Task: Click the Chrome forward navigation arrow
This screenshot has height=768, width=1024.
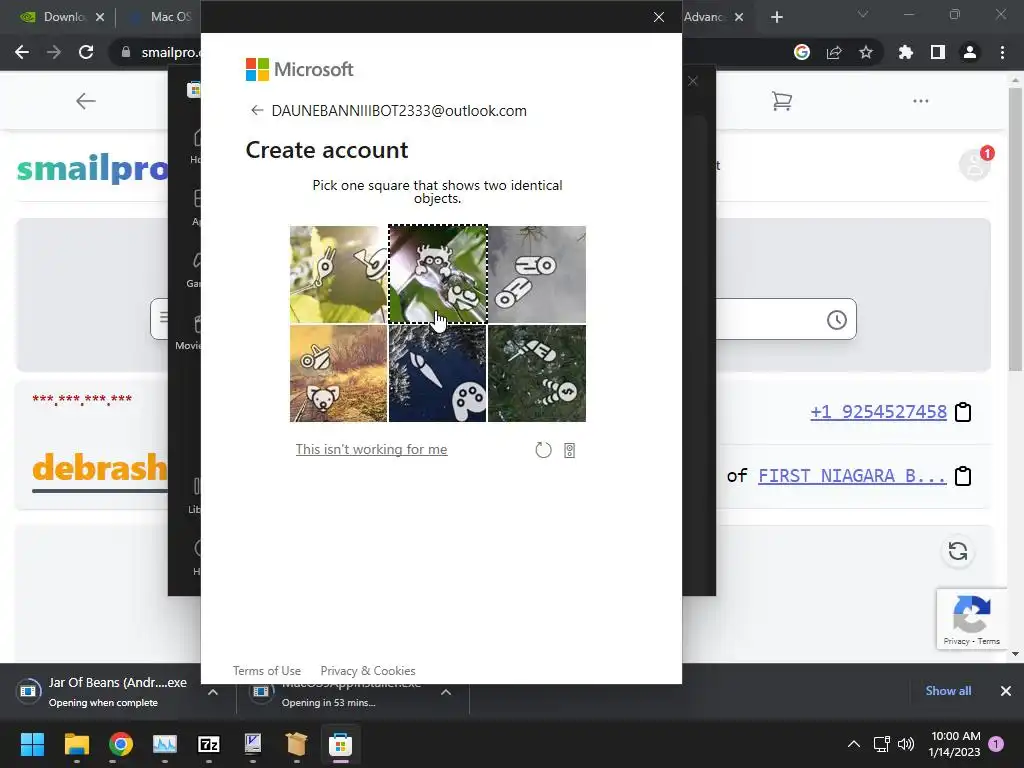Action: pos(54,52)
